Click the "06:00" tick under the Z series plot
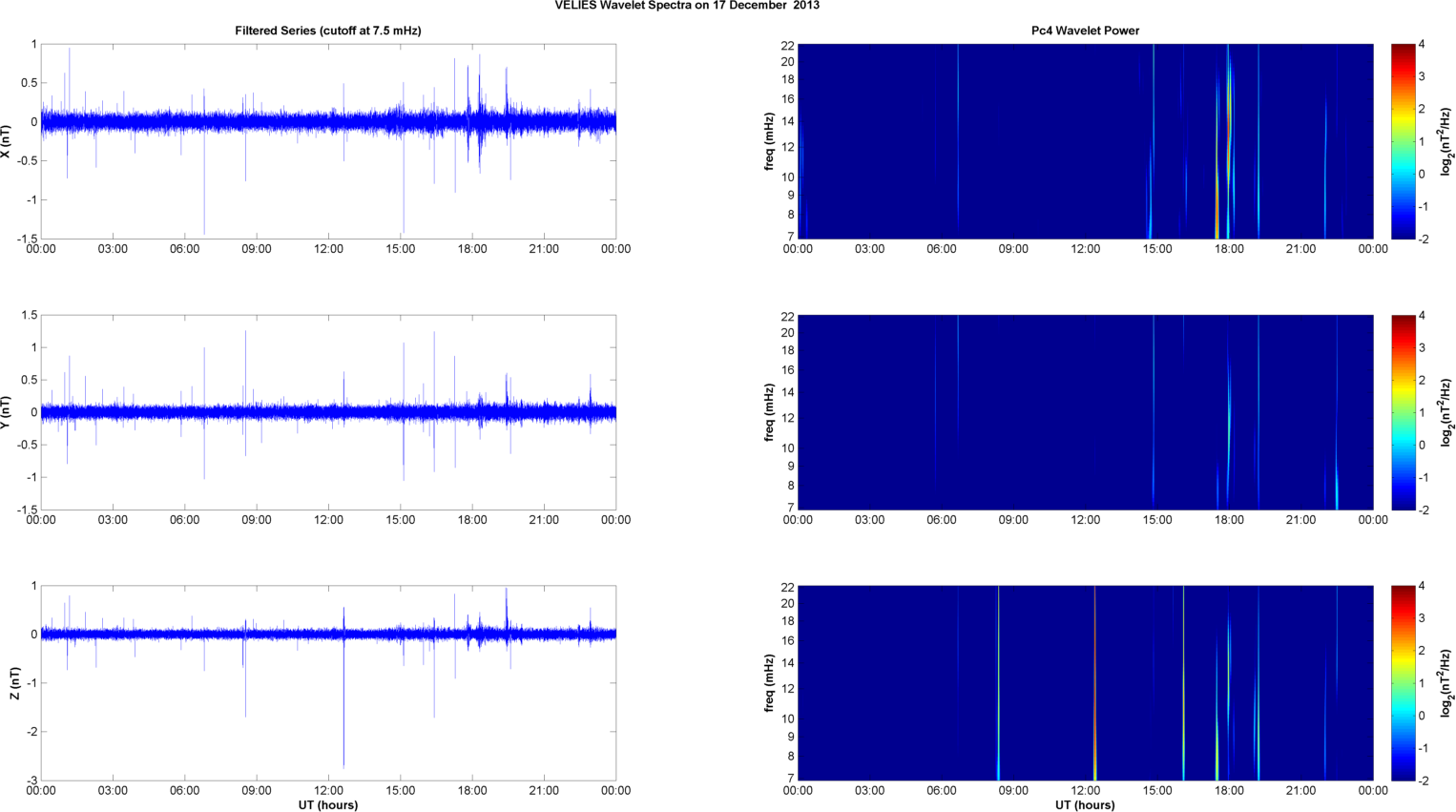This screenshot has height=812, width=1456. pyautogui.click(x=184, y=791)
